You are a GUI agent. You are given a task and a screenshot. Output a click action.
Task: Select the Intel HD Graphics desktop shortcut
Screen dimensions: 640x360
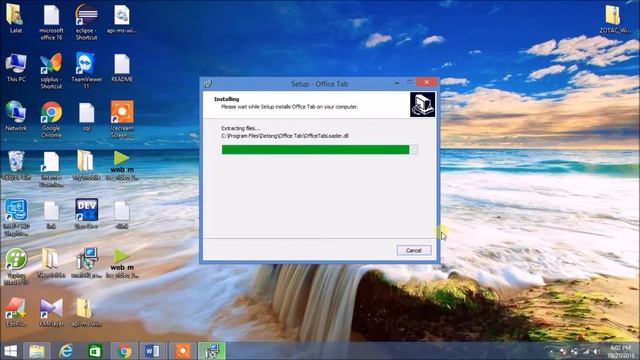pos(16,218)
